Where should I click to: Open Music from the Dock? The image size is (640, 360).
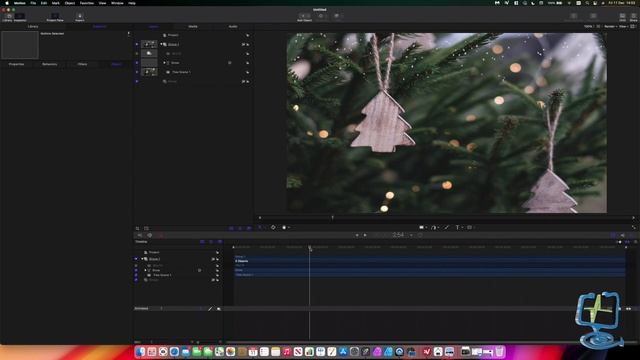tap(287, 351)
